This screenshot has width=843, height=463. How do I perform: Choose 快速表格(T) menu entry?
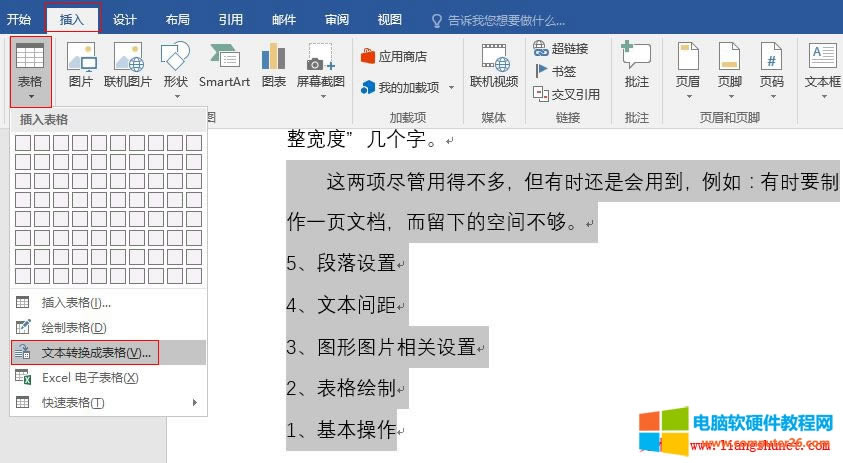[x=109, y=402]
